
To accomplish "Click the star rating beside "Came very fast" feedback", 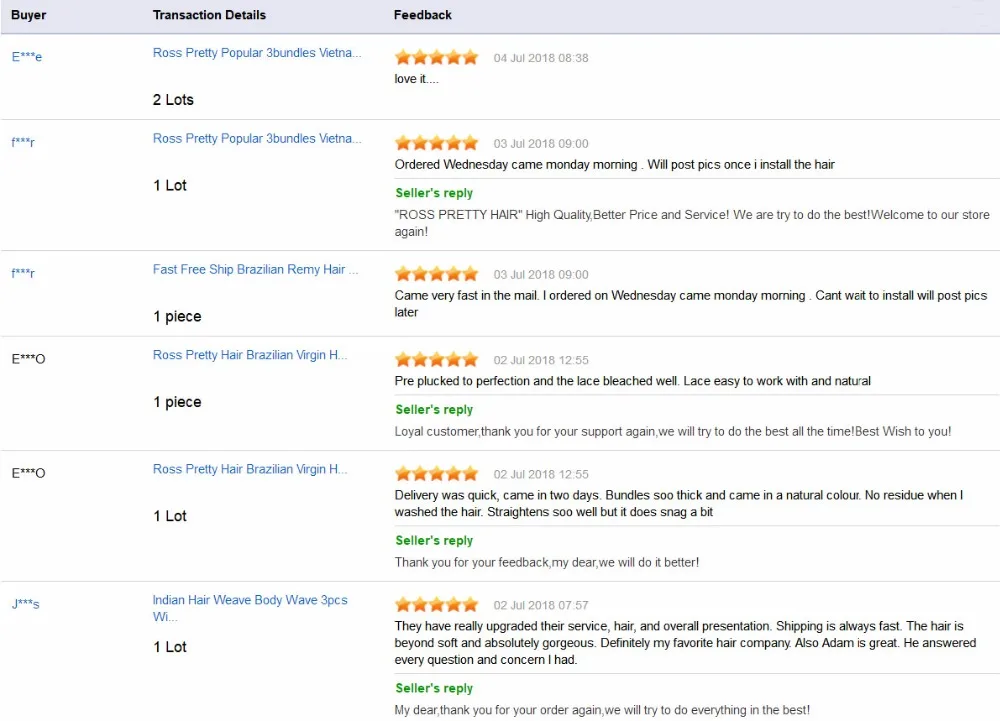I will (x=437, y=273).
